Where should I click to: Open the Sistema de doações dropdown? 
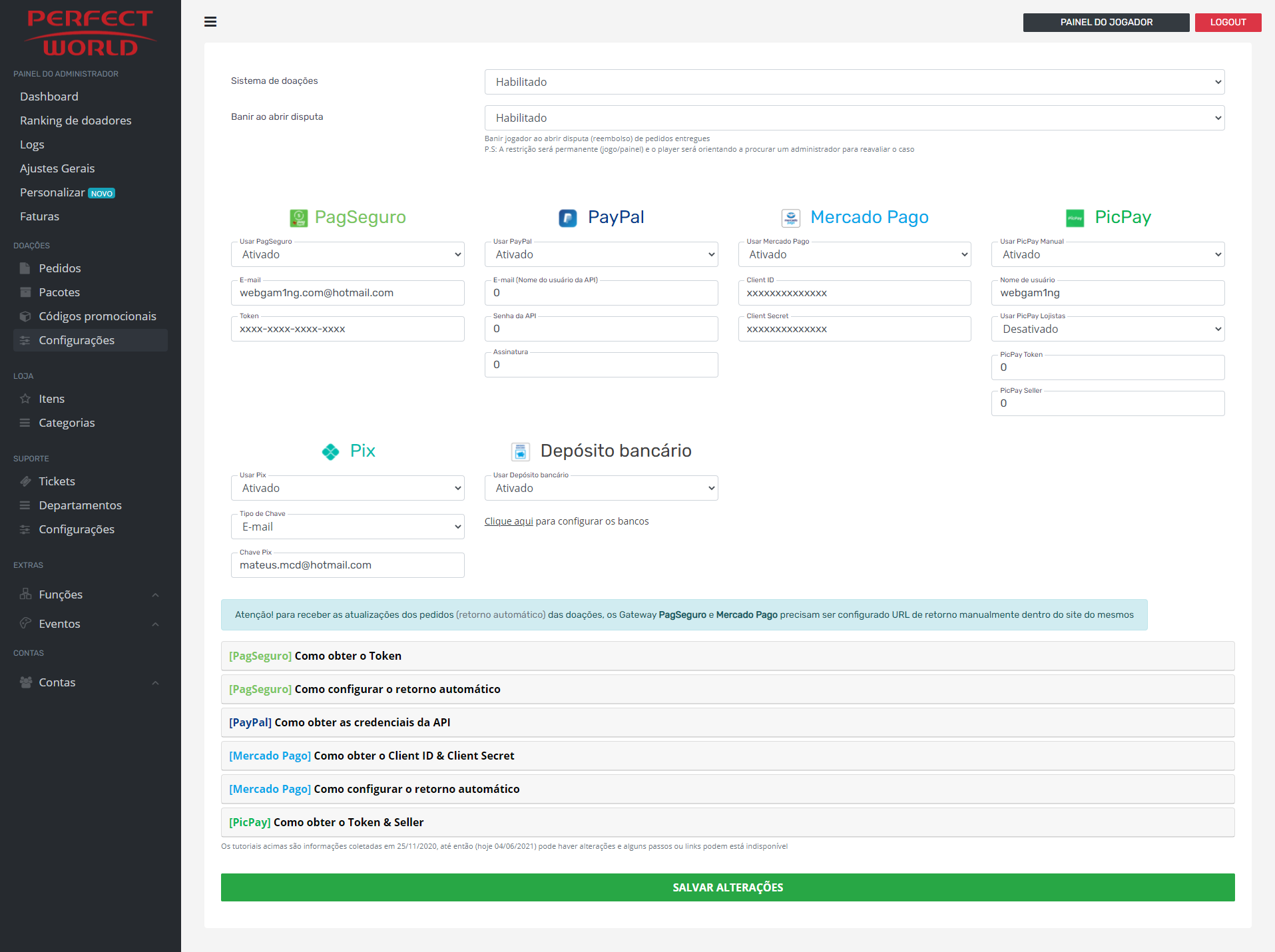tap(854, 82)
